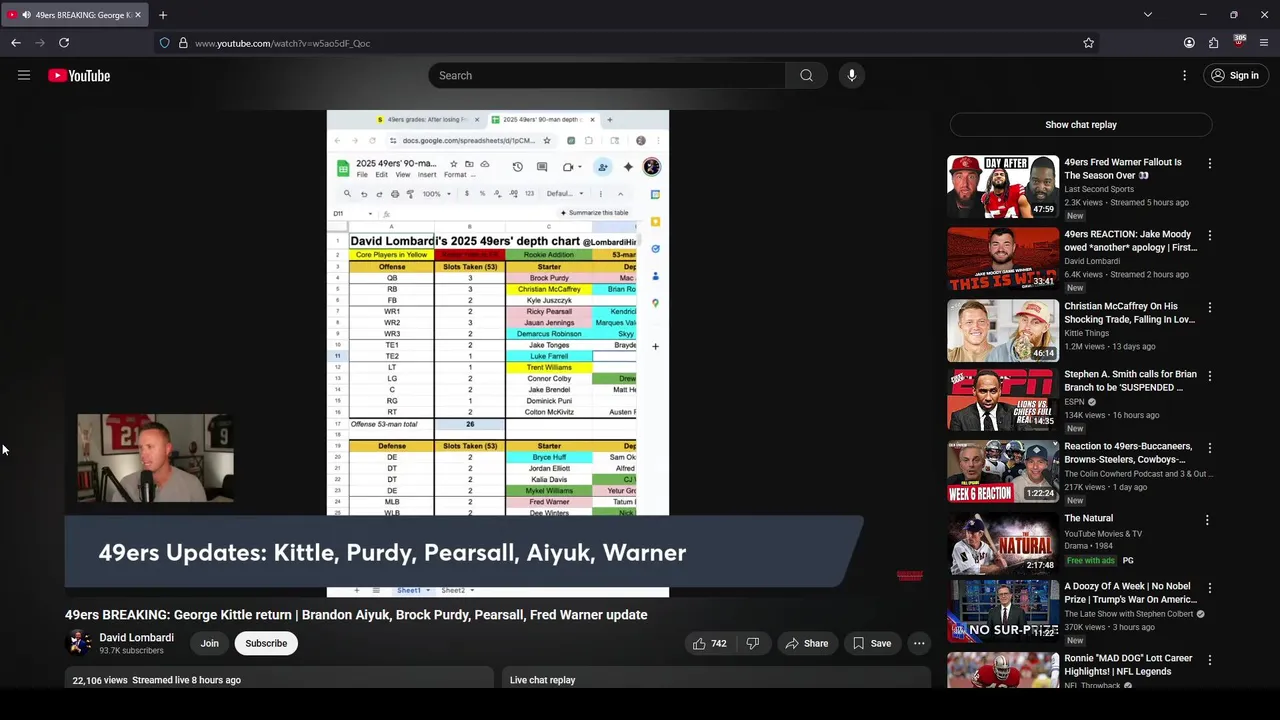Image resolution: width=1280 pixels, height=720 pixels.
Task: Mute tab via speaker icon
Action: coord(26,15)
